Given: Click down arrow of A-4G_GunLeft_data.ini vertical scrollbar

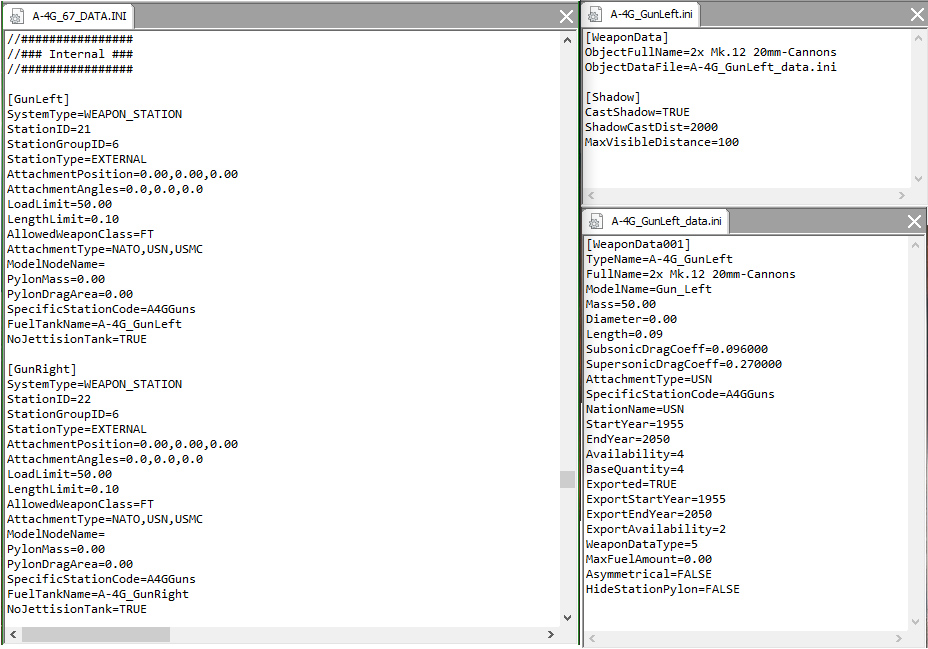Looking at the screenshot, I should (x=916, y=622).
